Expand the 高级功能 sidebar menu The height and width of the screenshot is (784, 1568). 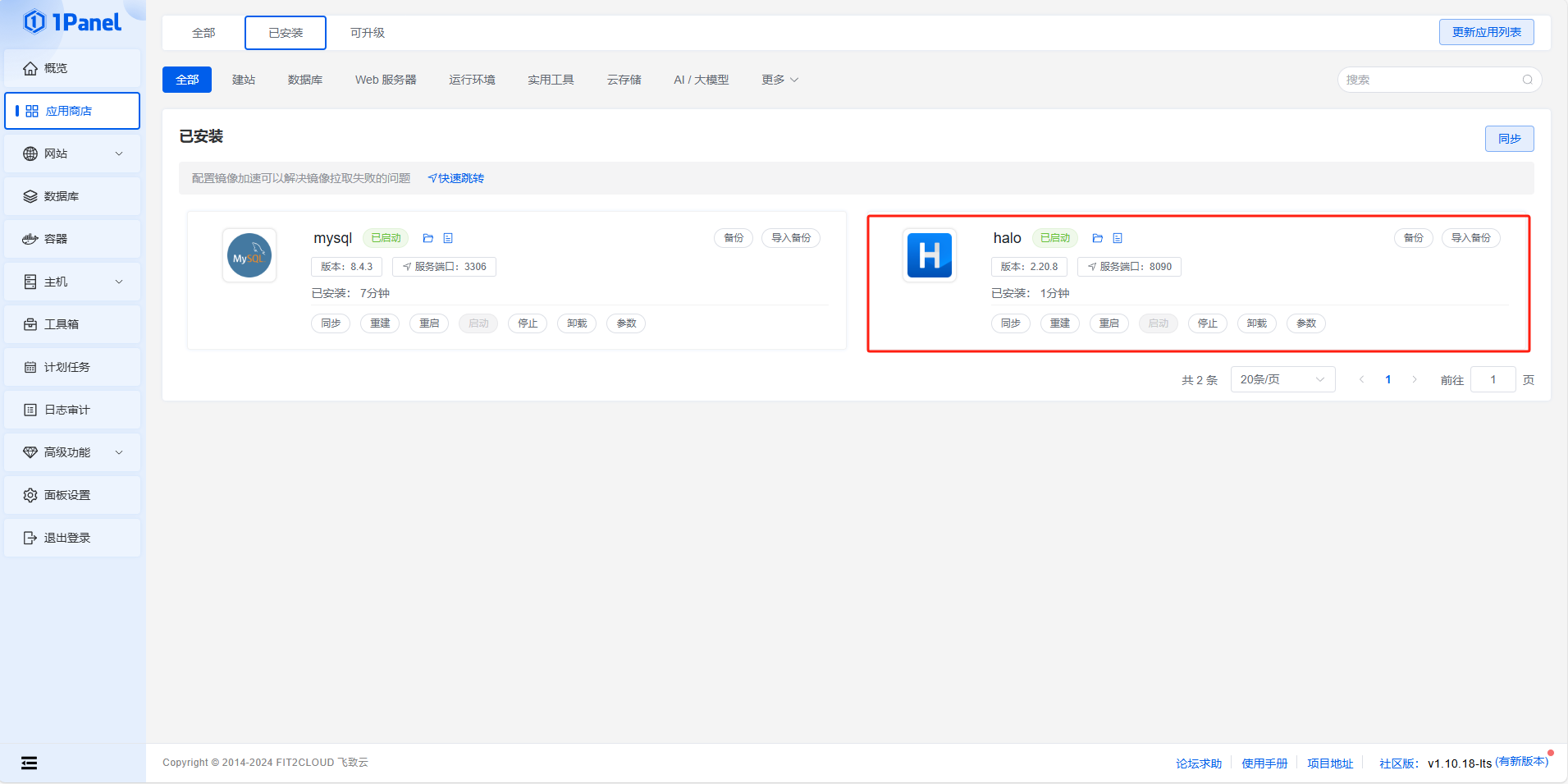[72, 452]
